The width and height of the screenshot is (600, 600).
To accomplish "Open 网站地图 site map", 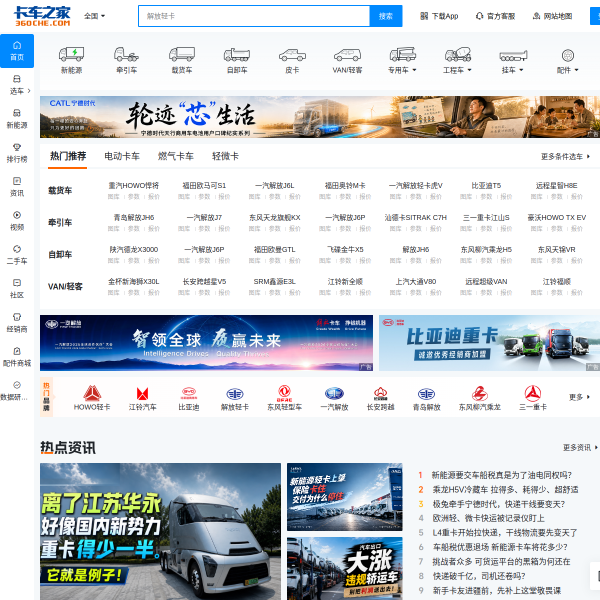I will pyautogui.click(x=552, y=16).
